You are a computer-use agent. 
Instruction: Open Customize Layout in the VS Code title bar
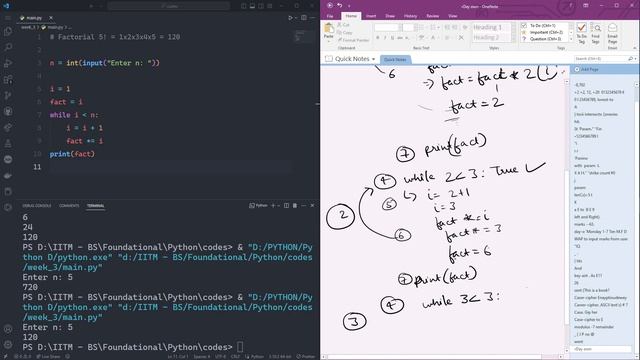click(x=270, y=6)
